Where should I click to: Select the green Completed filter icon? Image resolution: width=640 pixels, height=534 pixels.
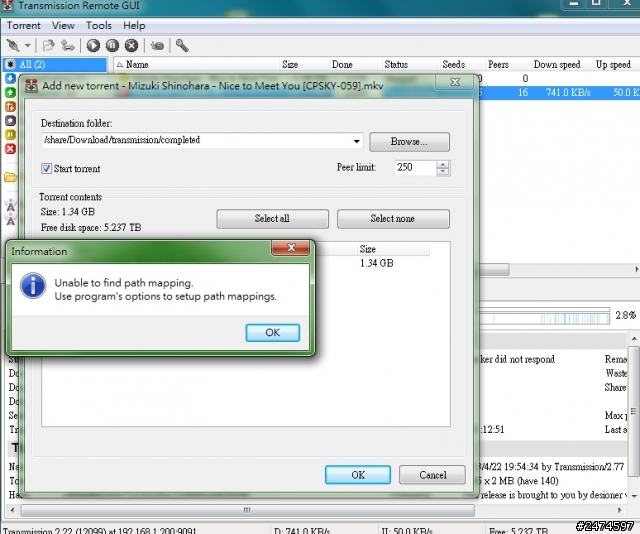click(x=10, y=92)
